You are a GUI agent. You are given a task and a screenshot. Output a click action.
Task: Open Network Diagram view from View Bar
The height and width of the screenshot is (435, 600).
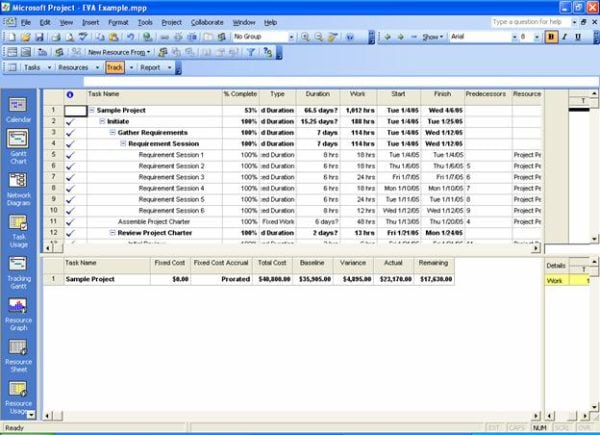(x=18, y=189)
